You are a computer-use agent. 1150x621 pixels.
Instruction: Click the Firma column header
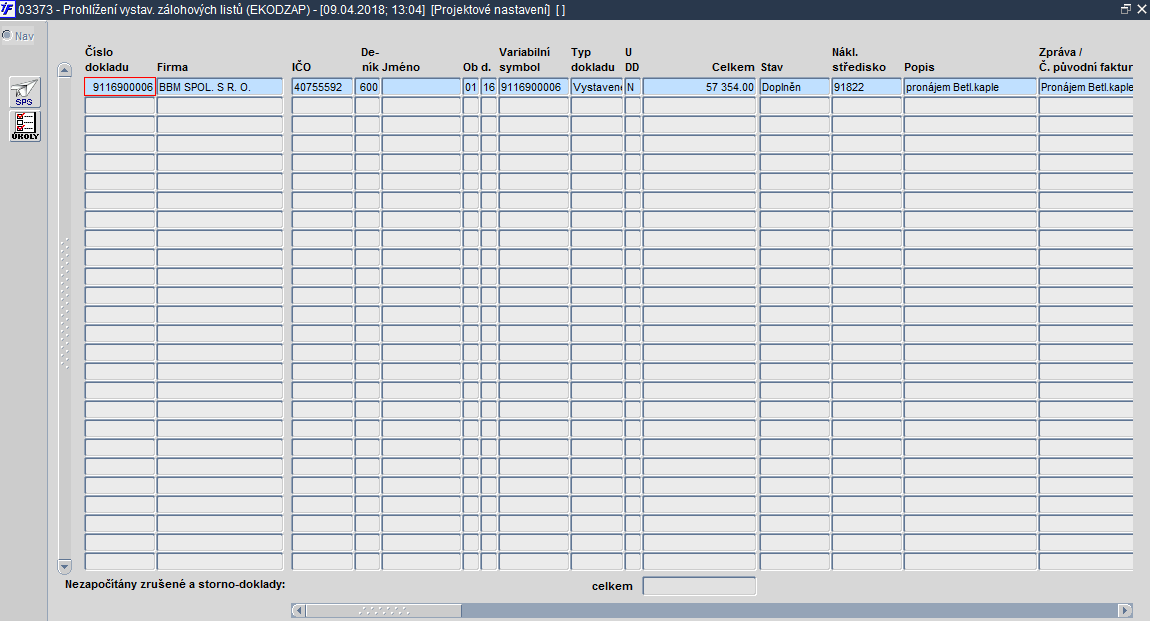tap(172, 67)
